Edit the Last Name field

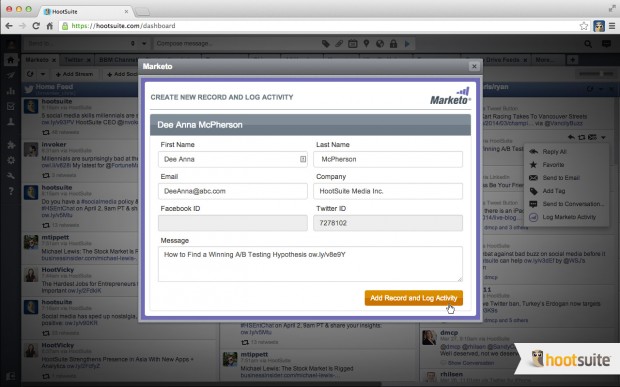coord(388,159)
